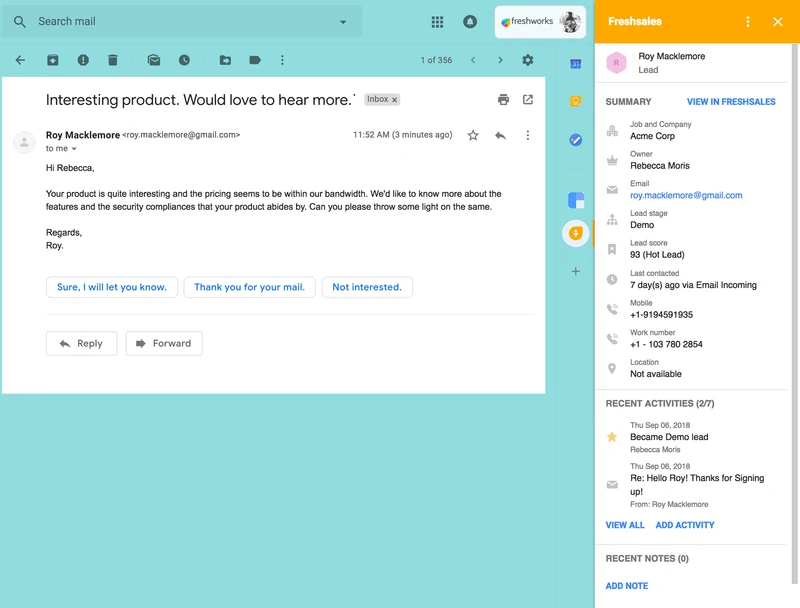Open the blue add-on icon in side panel
Screen dimensions: 800x608
pos(576,200)
